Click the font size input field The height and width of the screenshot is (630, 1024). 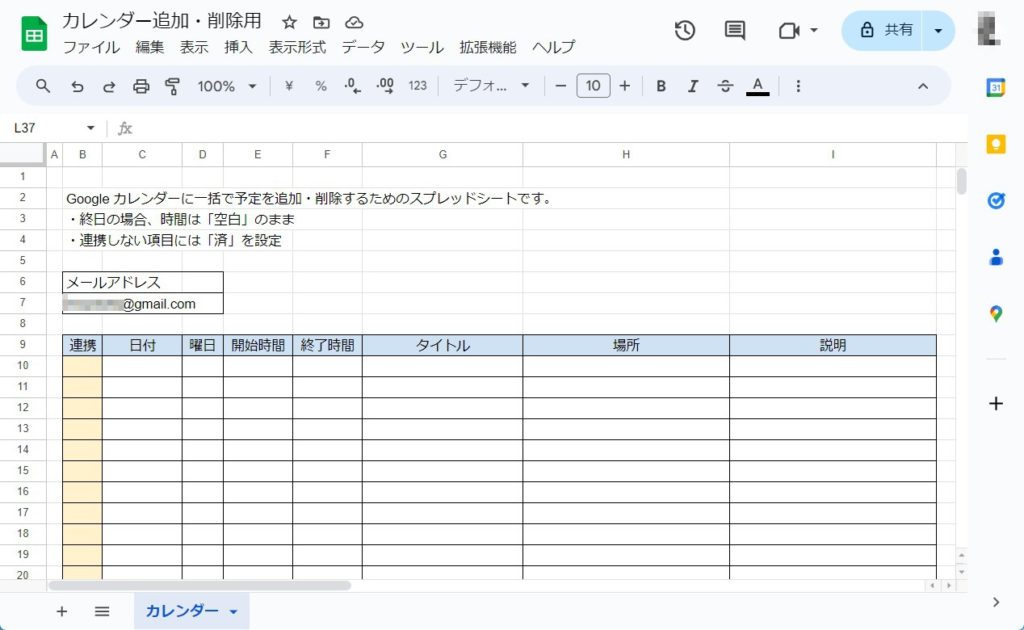(x=593, y=86)
